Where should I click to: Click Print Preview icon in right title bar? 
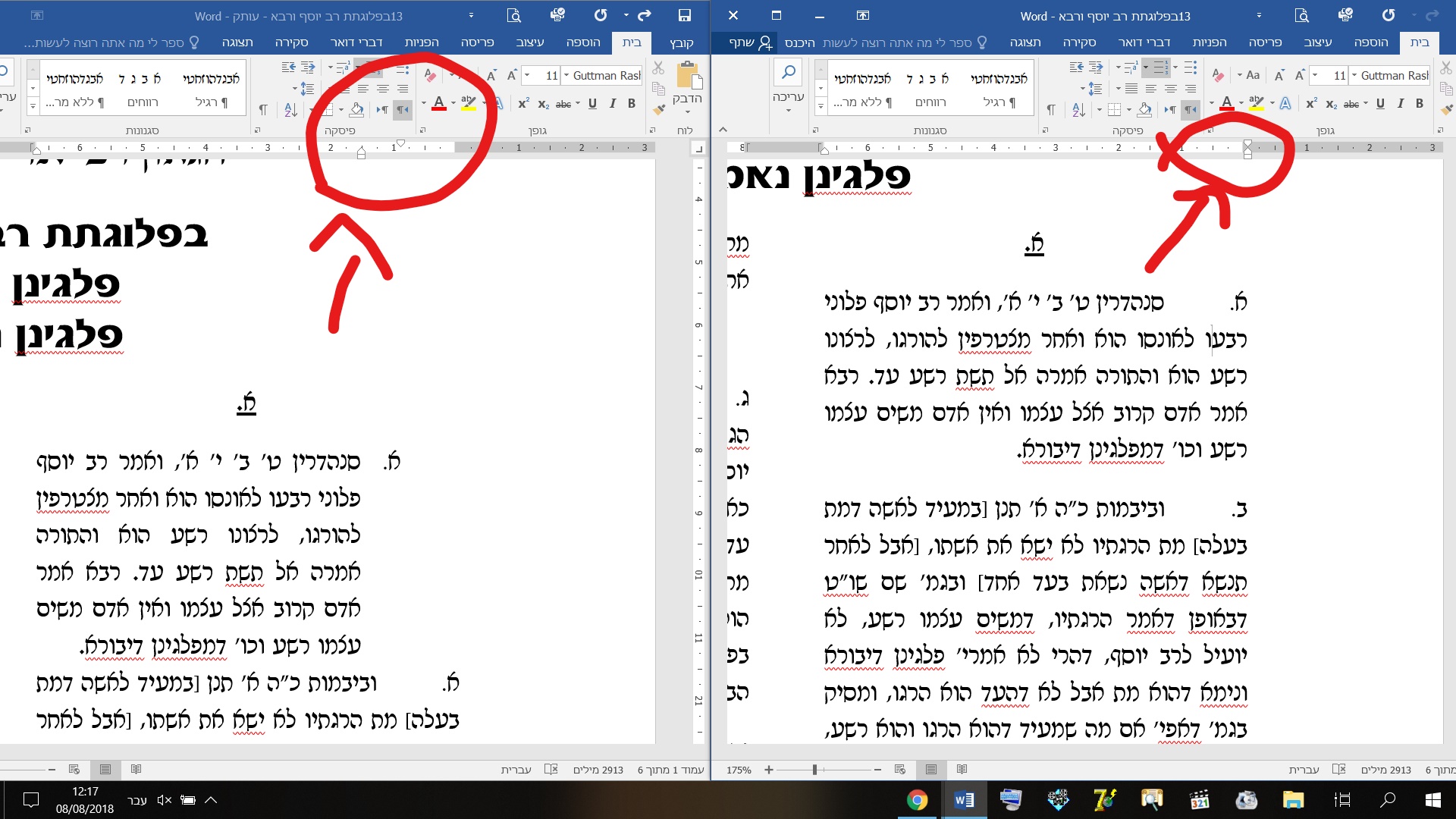(1301, 15)
